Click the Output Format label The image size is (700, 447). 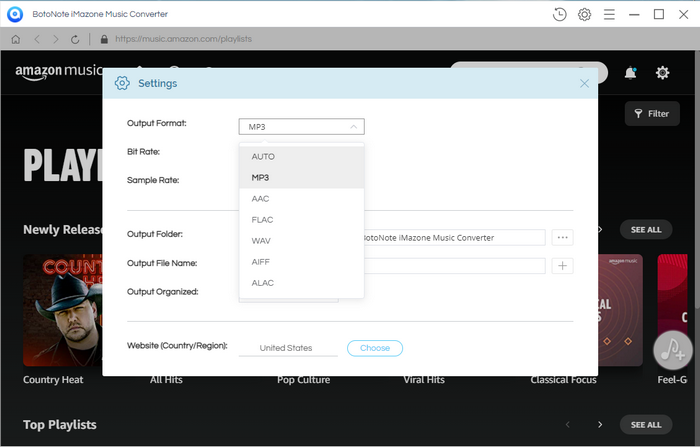157,123
